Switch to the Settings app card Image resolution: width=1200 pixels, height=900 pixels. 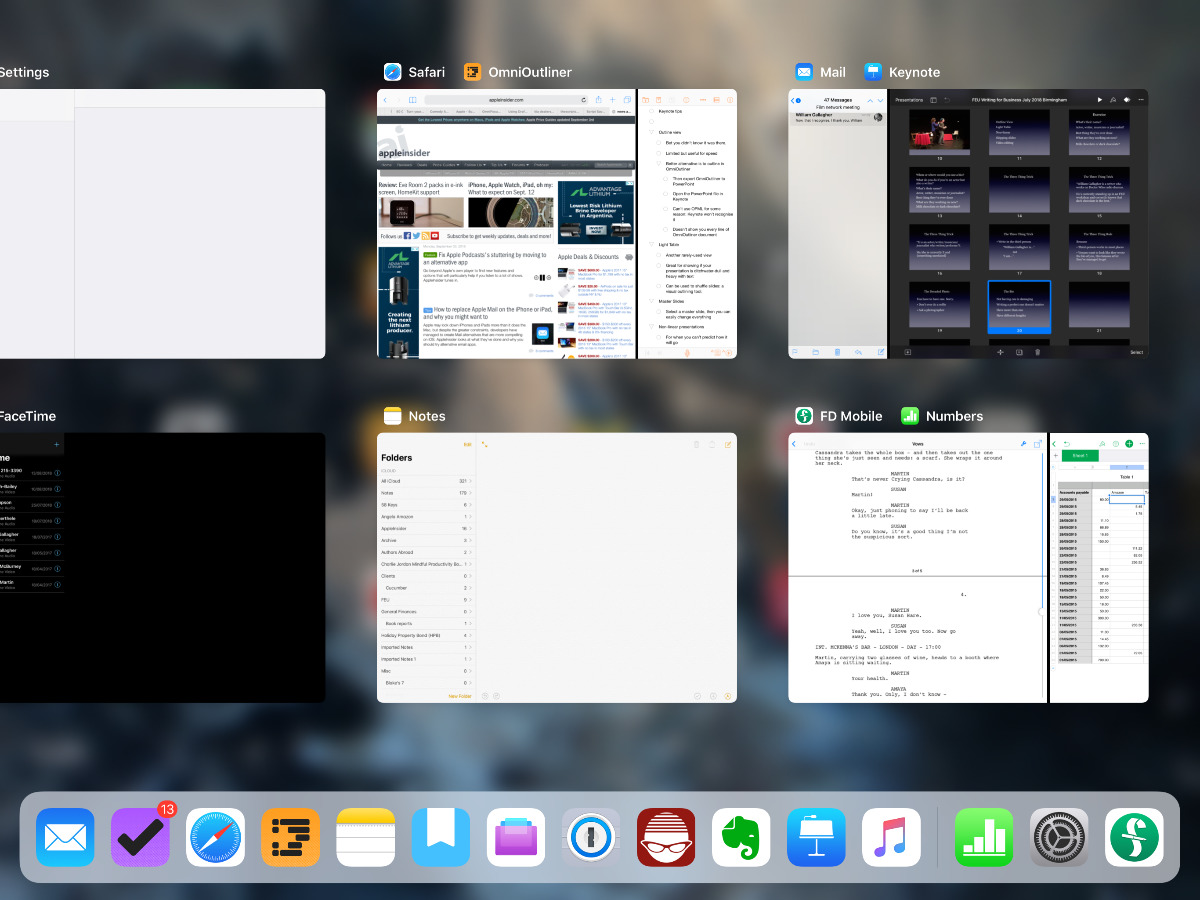tap(162, 224)
